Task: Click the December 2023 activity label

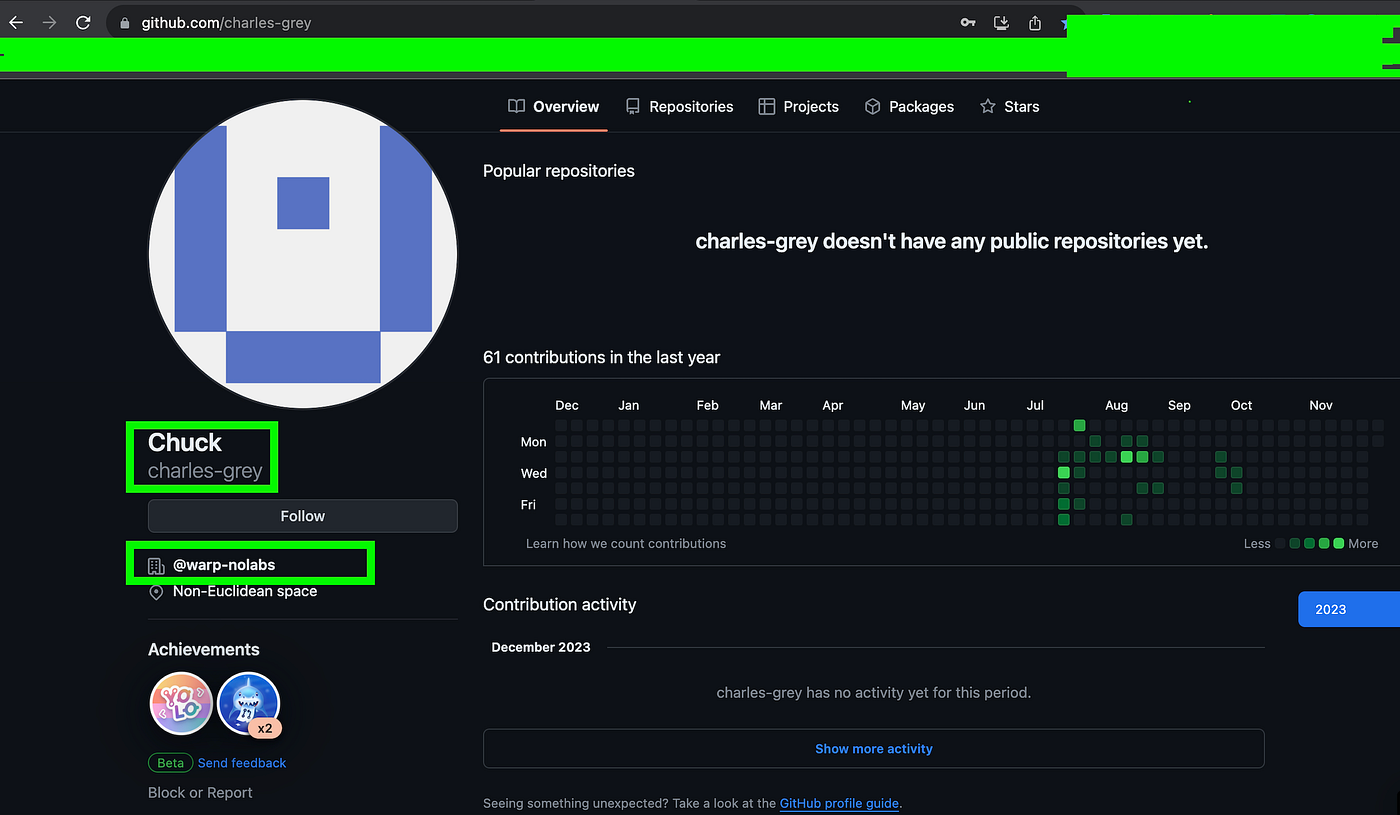Action: click(x=541, y=648)
